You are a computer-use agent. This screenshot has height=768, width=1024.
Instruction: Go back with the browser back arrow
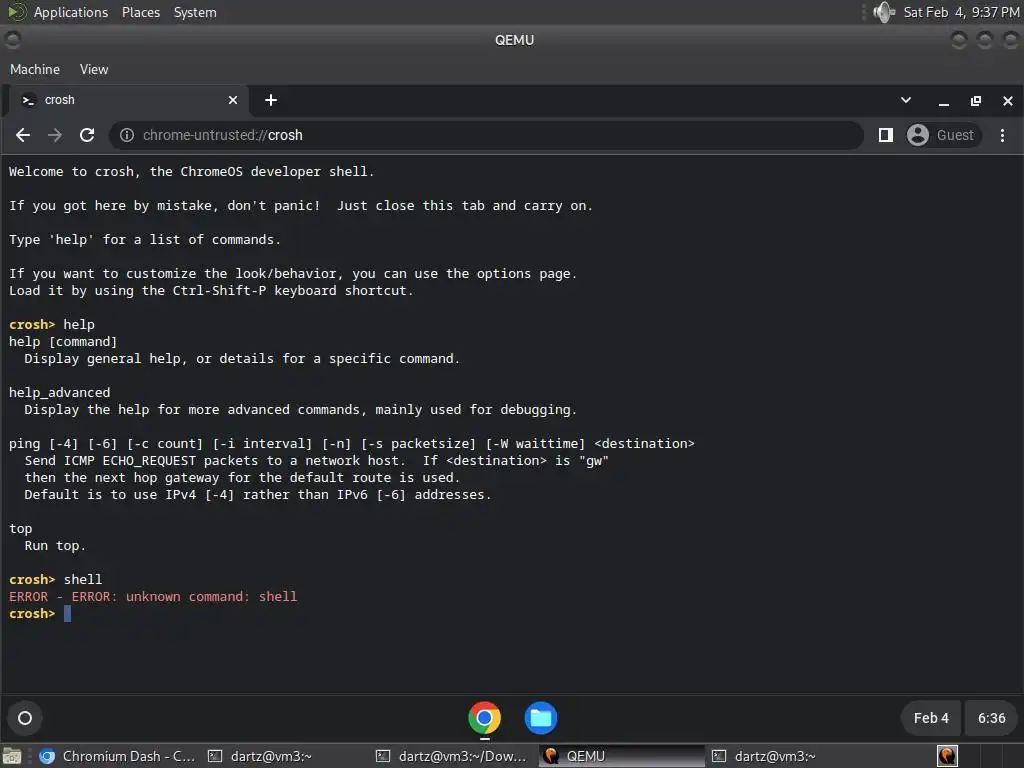[23, 135]
